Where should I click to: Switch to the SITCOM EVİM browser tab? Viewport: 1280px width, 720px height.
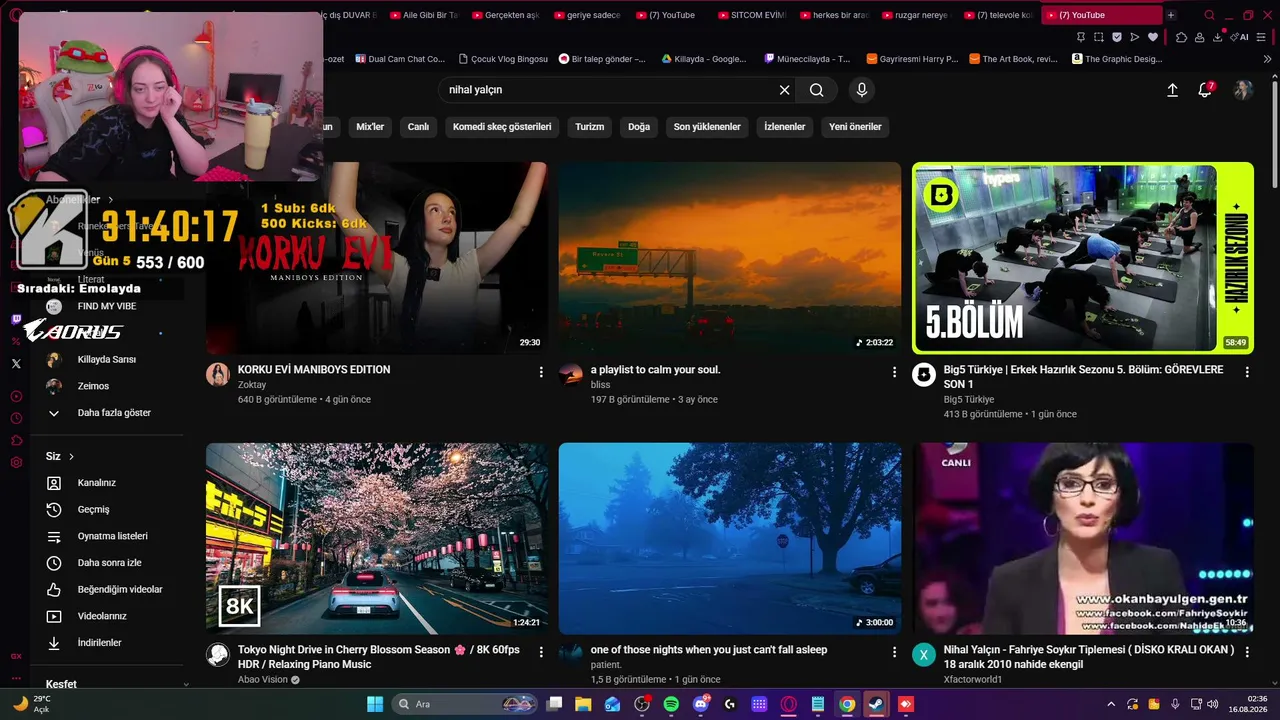pyautogui.click(x=752, y=15)
